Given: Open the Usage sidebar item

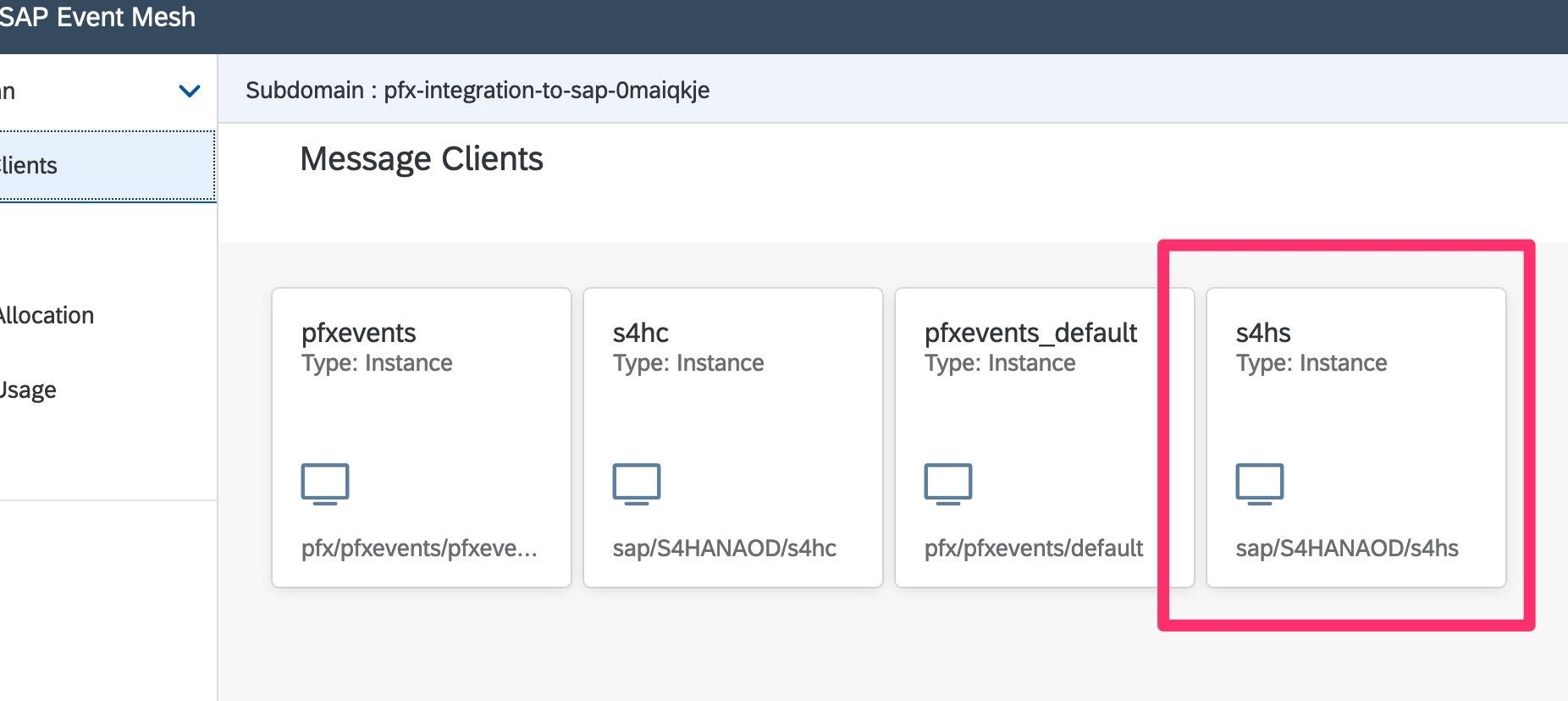Looking at the screenshot, I should point(29,390).
